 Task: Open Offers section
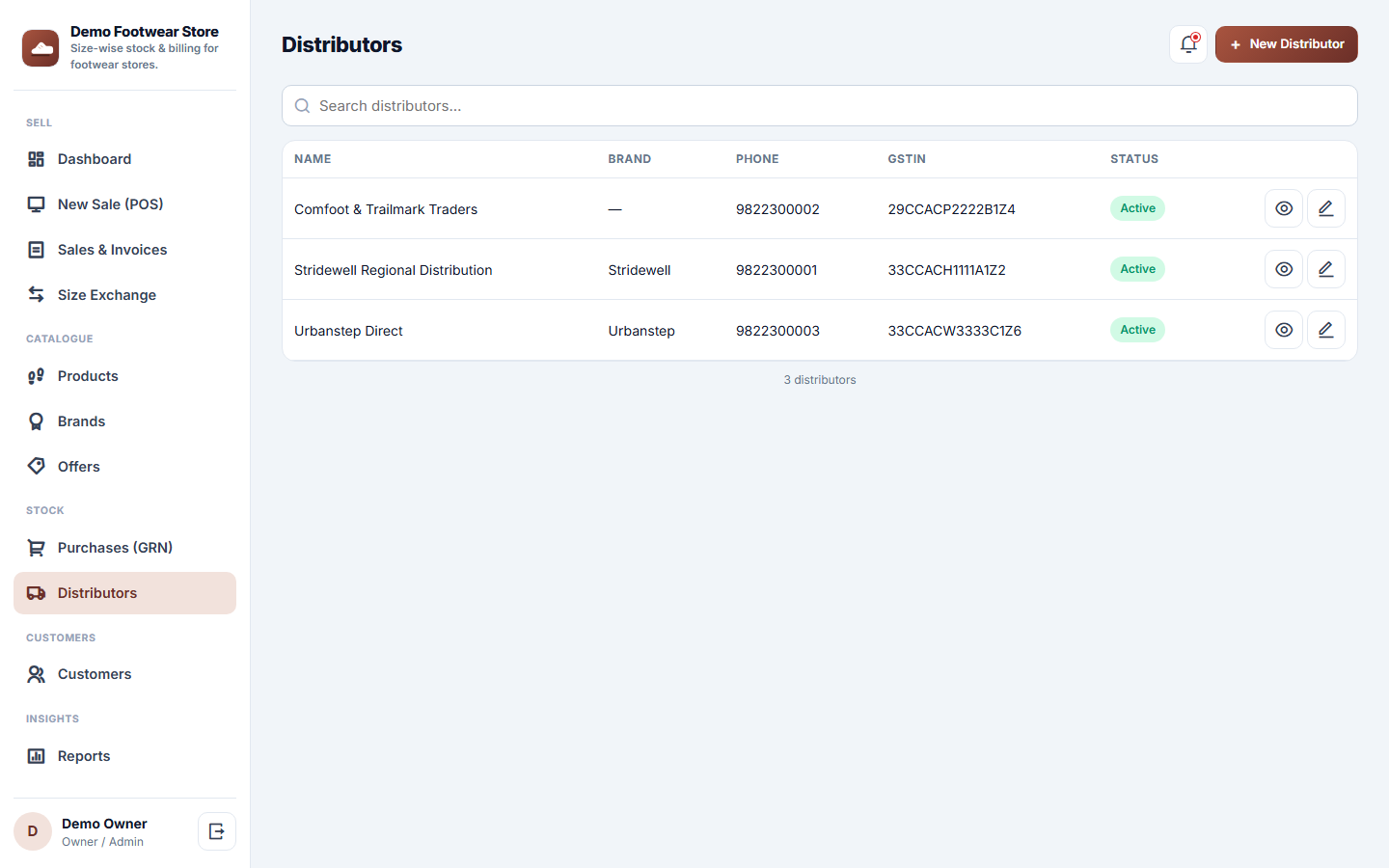tap(124, 467)
